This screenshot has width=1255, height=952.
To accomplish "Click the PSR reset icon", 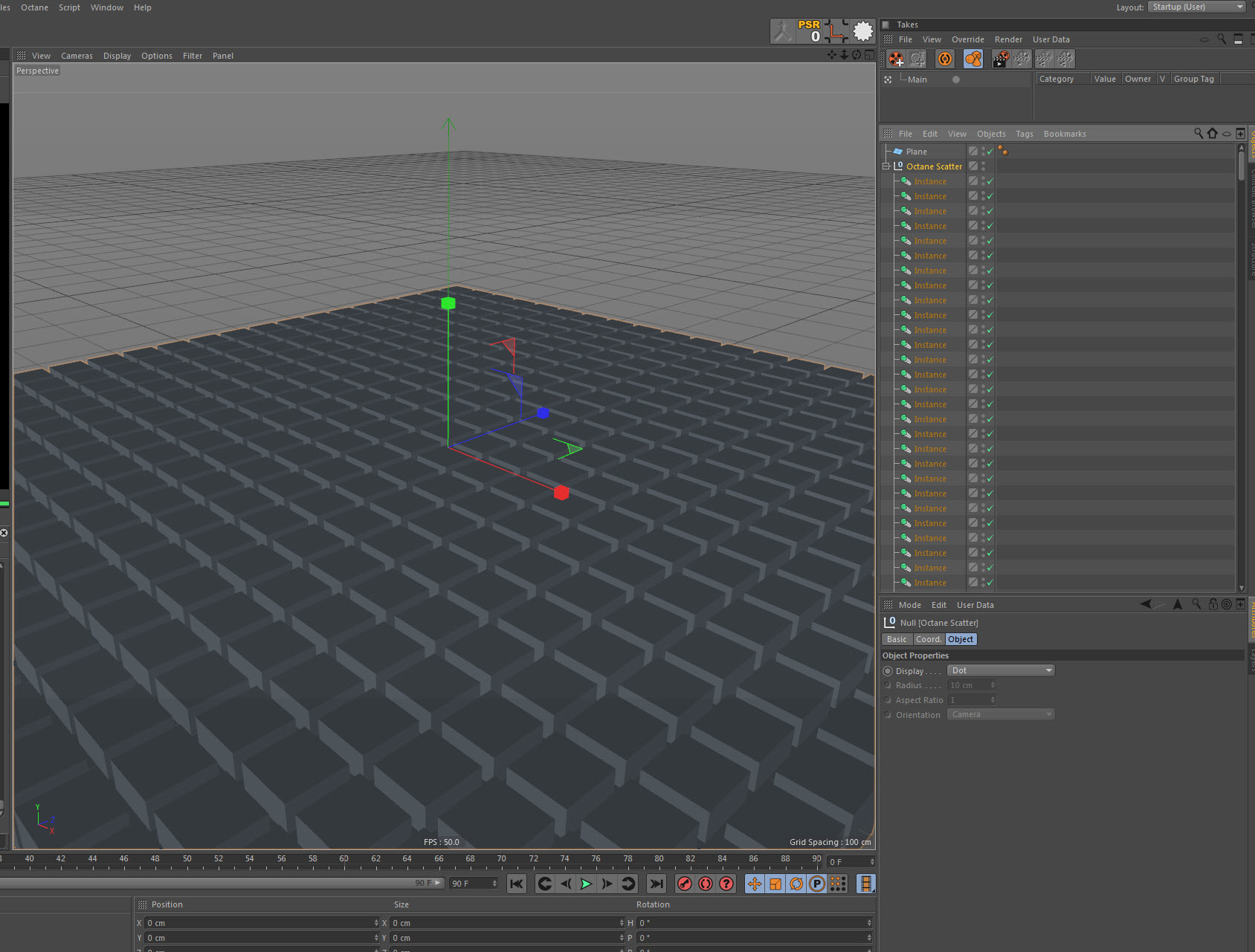I will coord(809,31).
